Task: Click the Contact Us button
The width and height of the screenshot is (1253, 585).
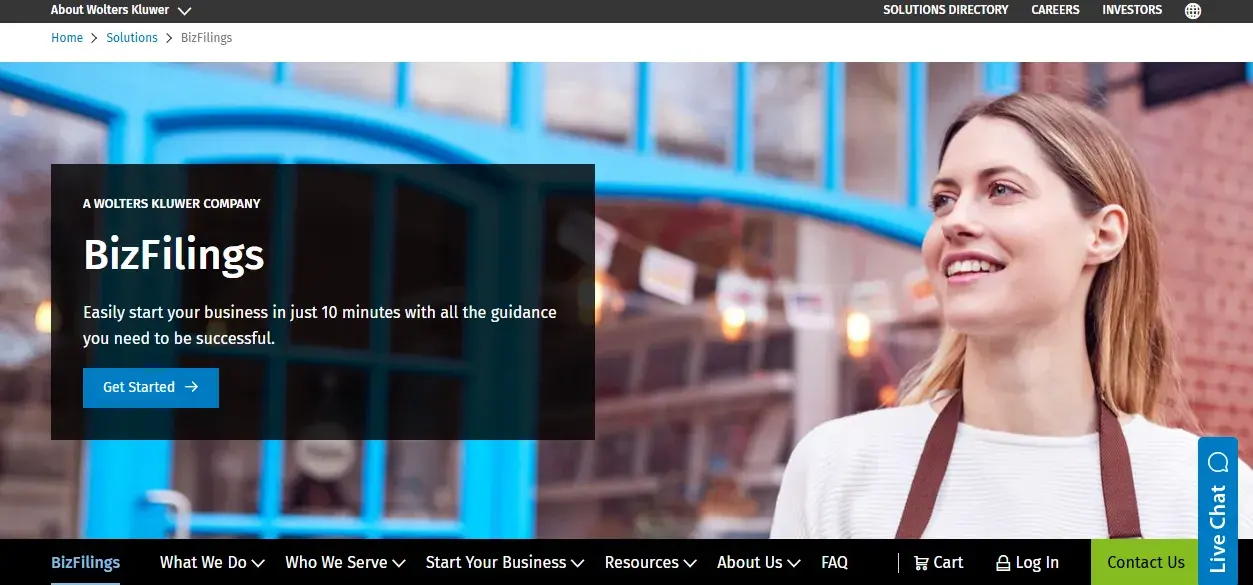Action: (x=1145, y=562)
